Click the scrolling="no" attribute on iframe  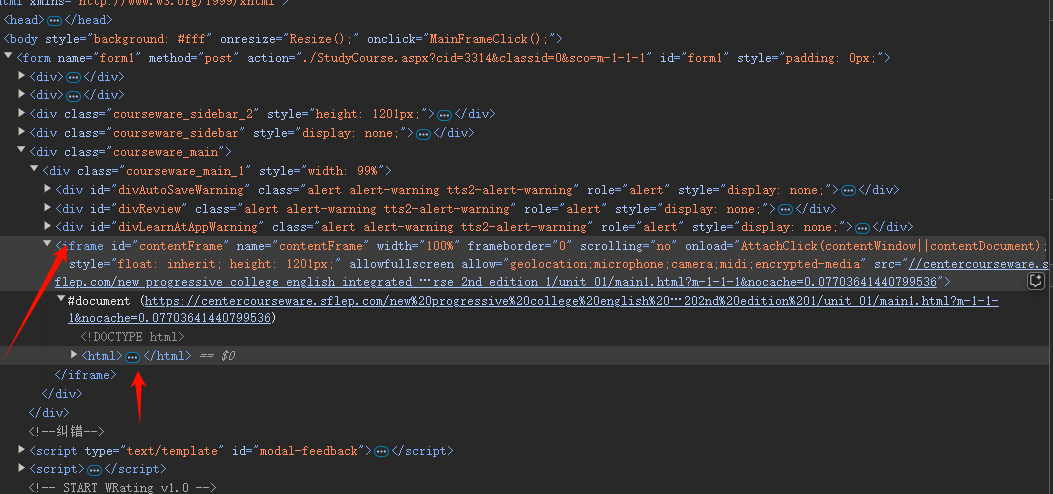(629, 246)
